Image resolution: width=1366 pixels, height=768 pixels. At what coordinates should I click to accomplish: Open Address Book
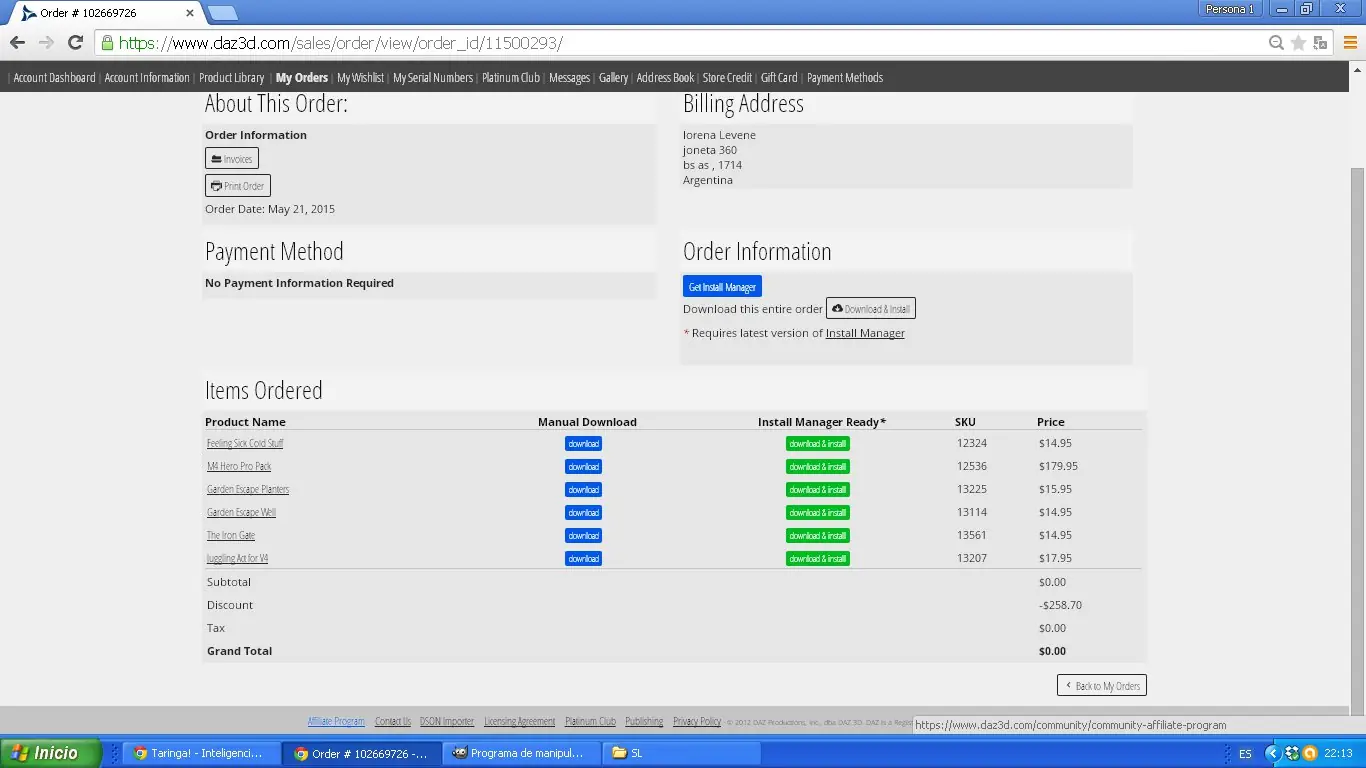665,77
